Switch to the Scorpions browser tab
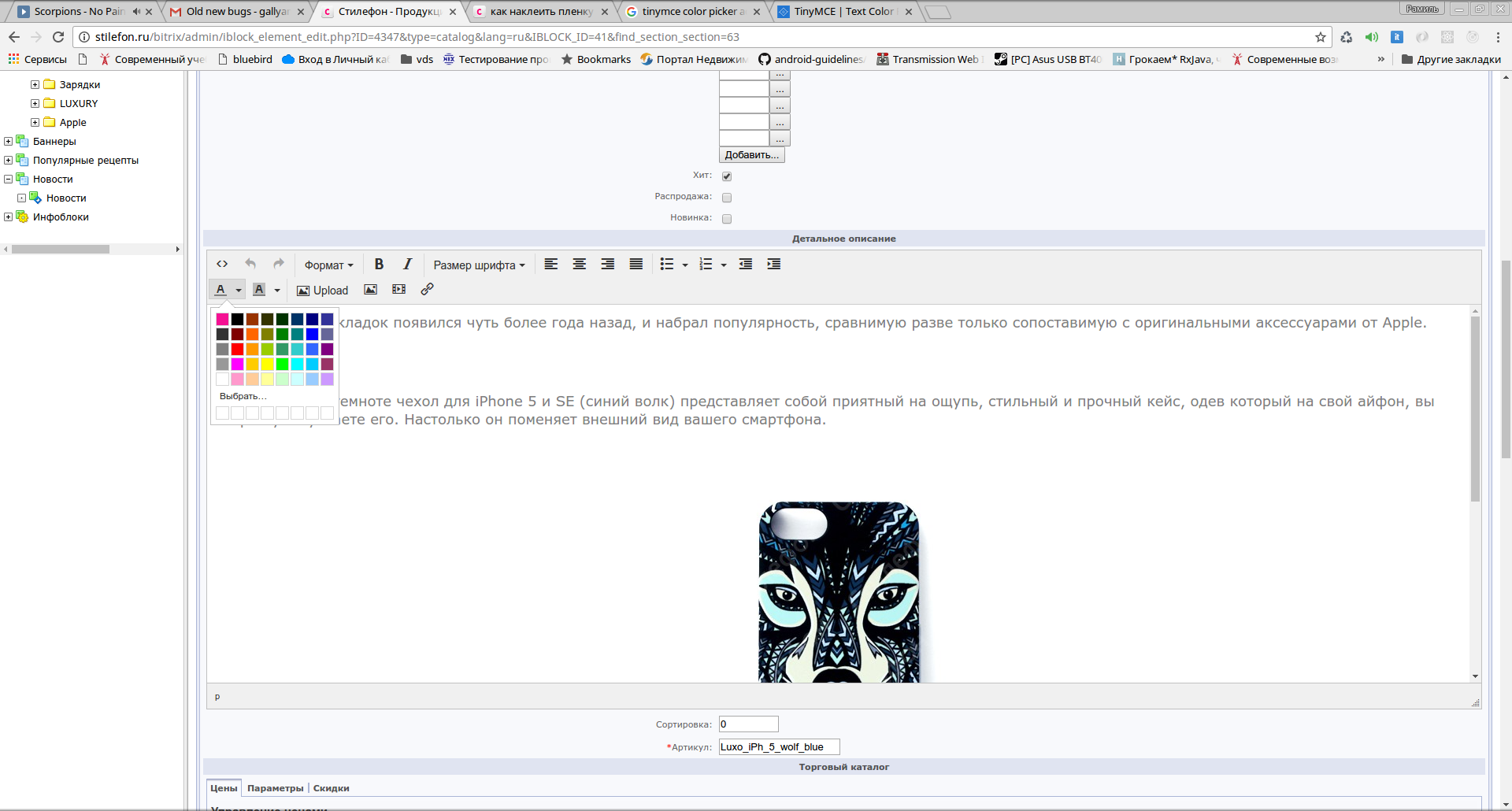Viewport: 1512px width, 811px height. click(79, 11)
